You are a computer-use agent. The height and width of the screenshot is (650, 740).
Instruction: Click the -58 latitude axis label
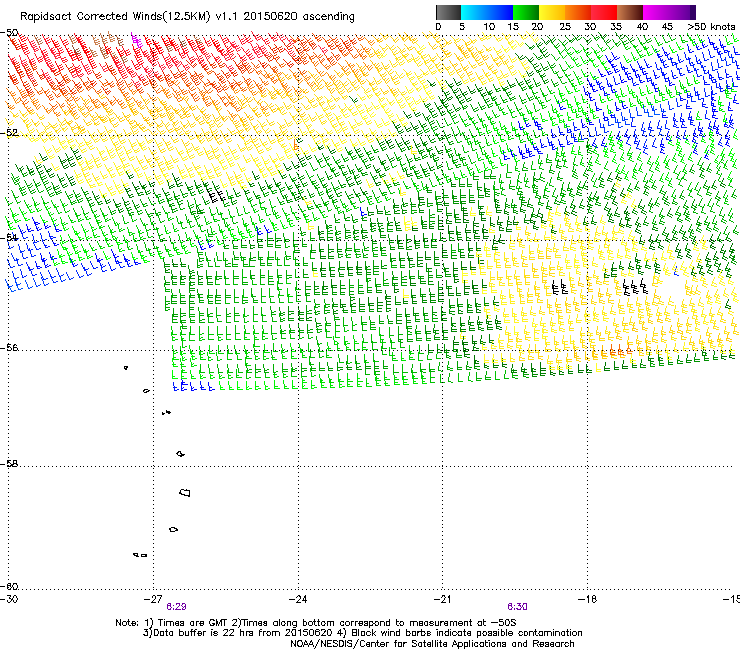(10, 464)
